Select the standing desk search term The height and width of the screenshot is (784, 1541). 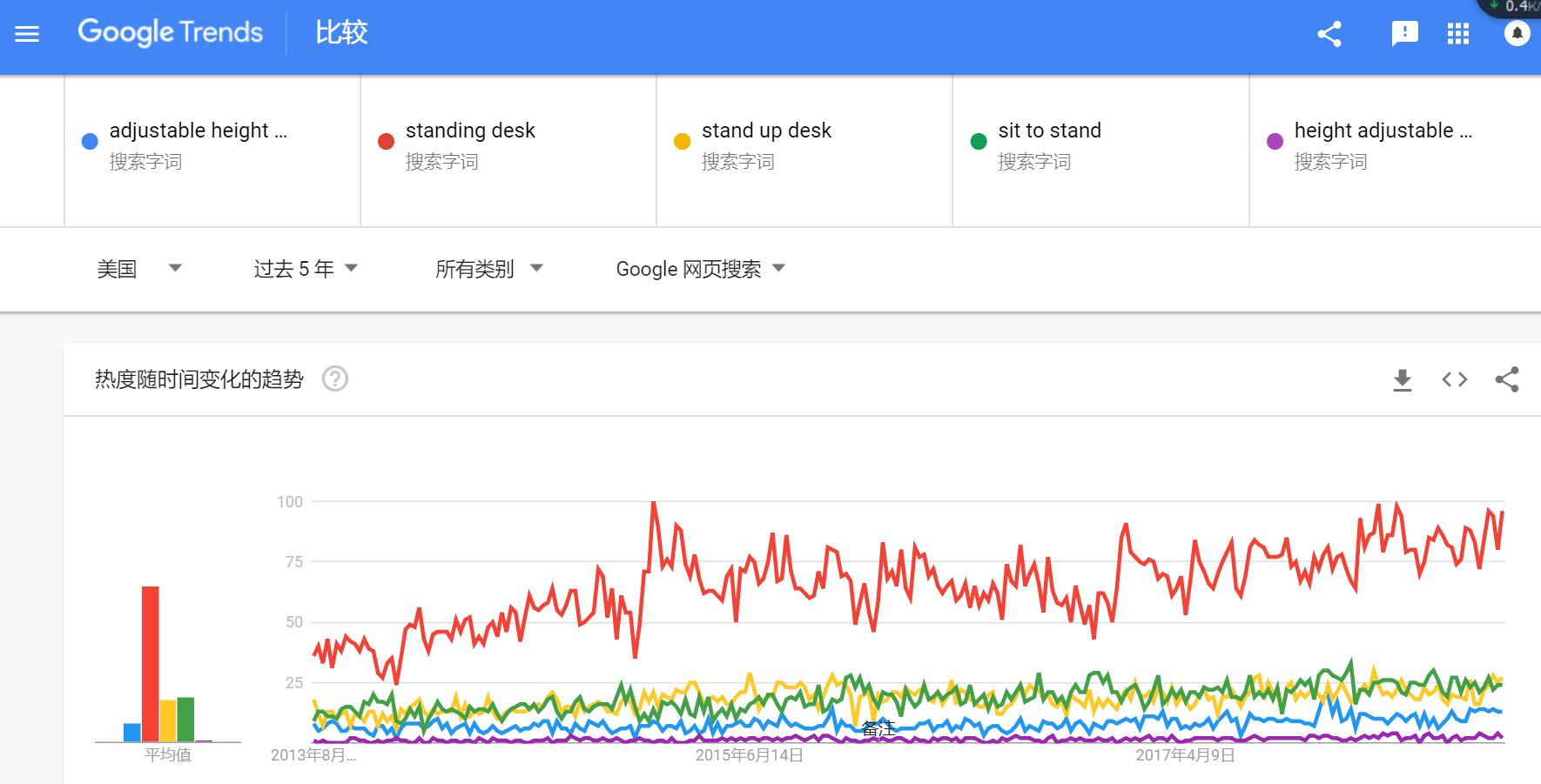coord(470,131)
